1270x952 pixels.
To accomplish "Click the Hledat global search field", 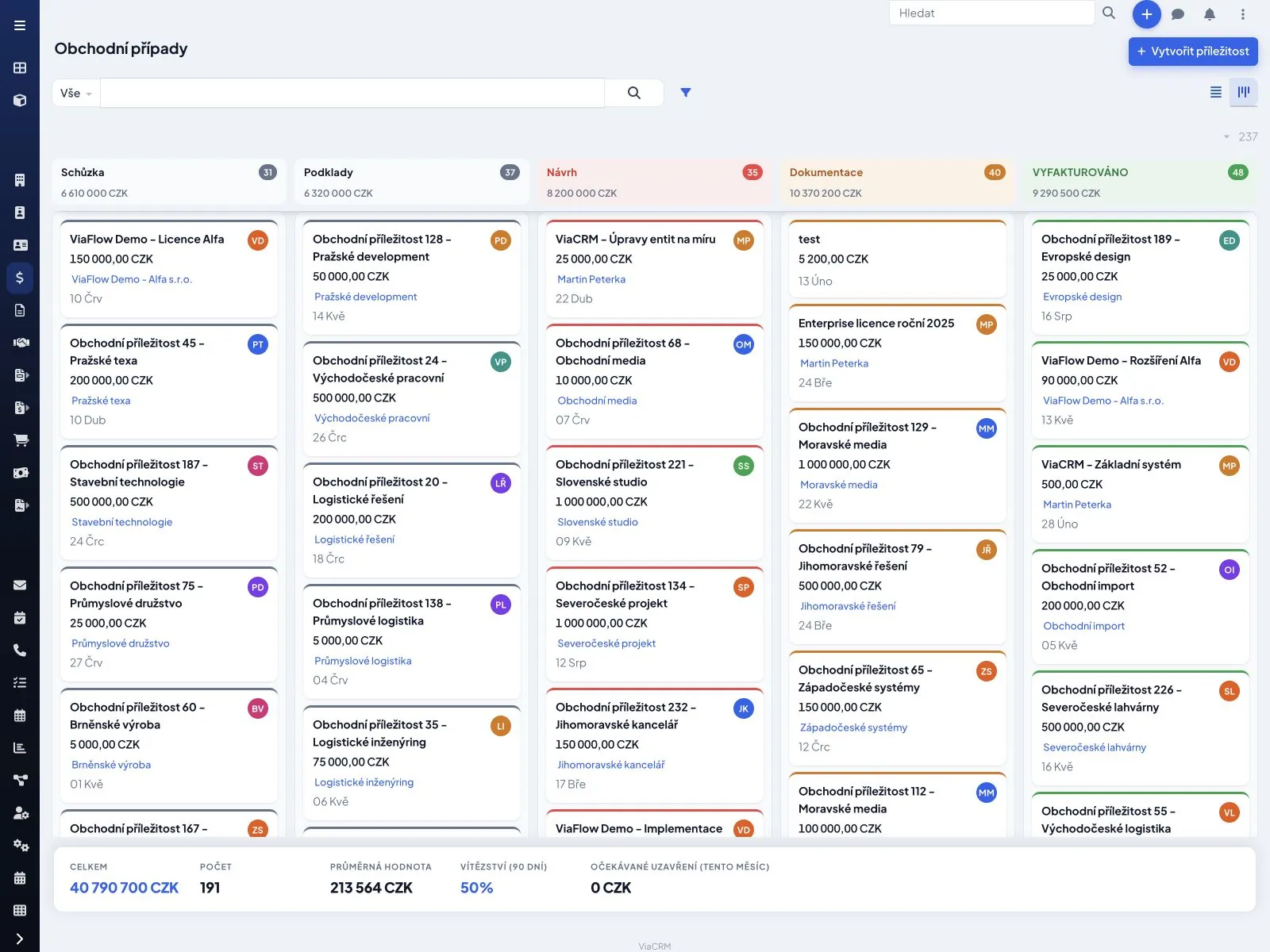I will click(x=992, y=13).
